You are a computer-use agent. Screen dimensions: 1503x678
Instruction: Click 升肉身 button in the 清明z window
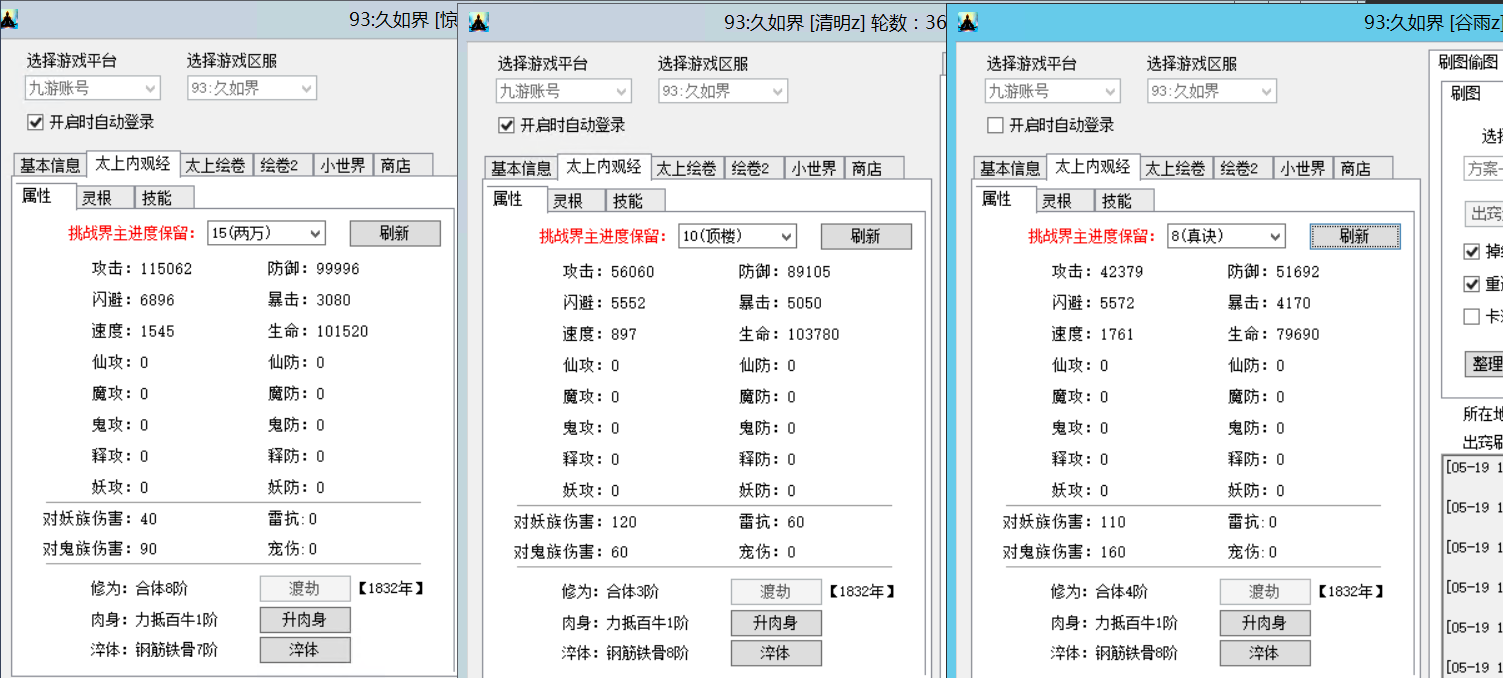click(x=776, y=623)
